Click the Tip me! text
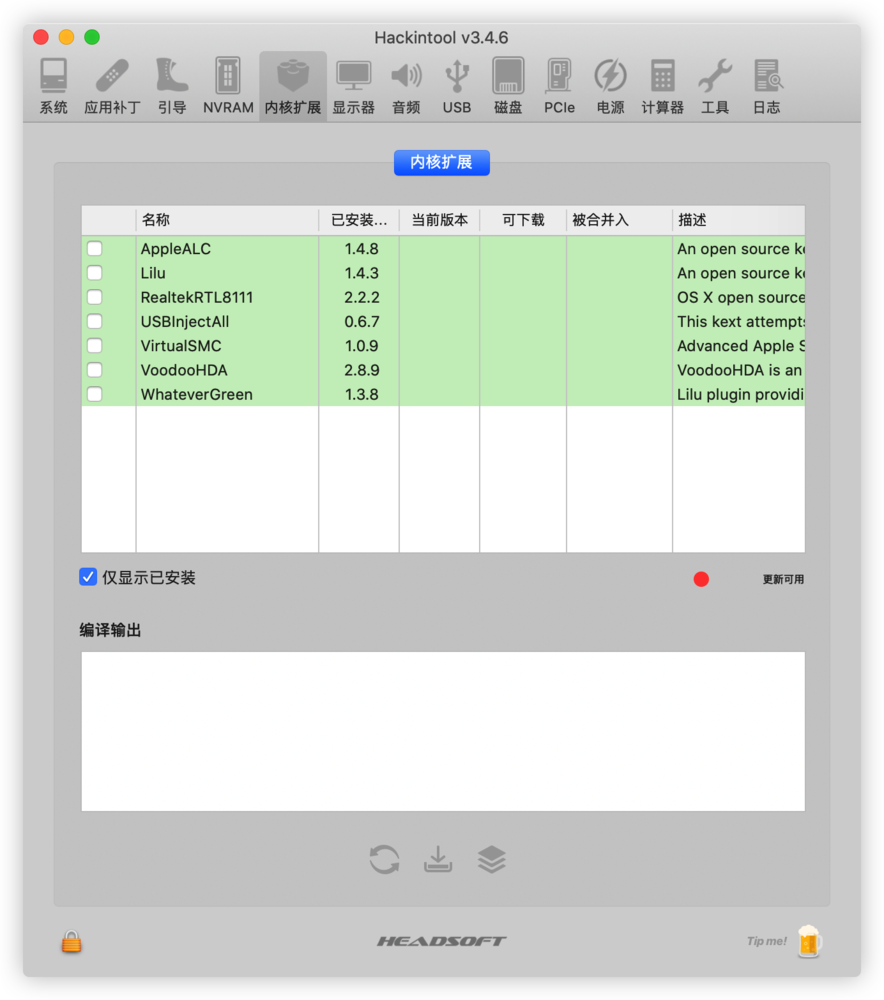 coord(767,941)
